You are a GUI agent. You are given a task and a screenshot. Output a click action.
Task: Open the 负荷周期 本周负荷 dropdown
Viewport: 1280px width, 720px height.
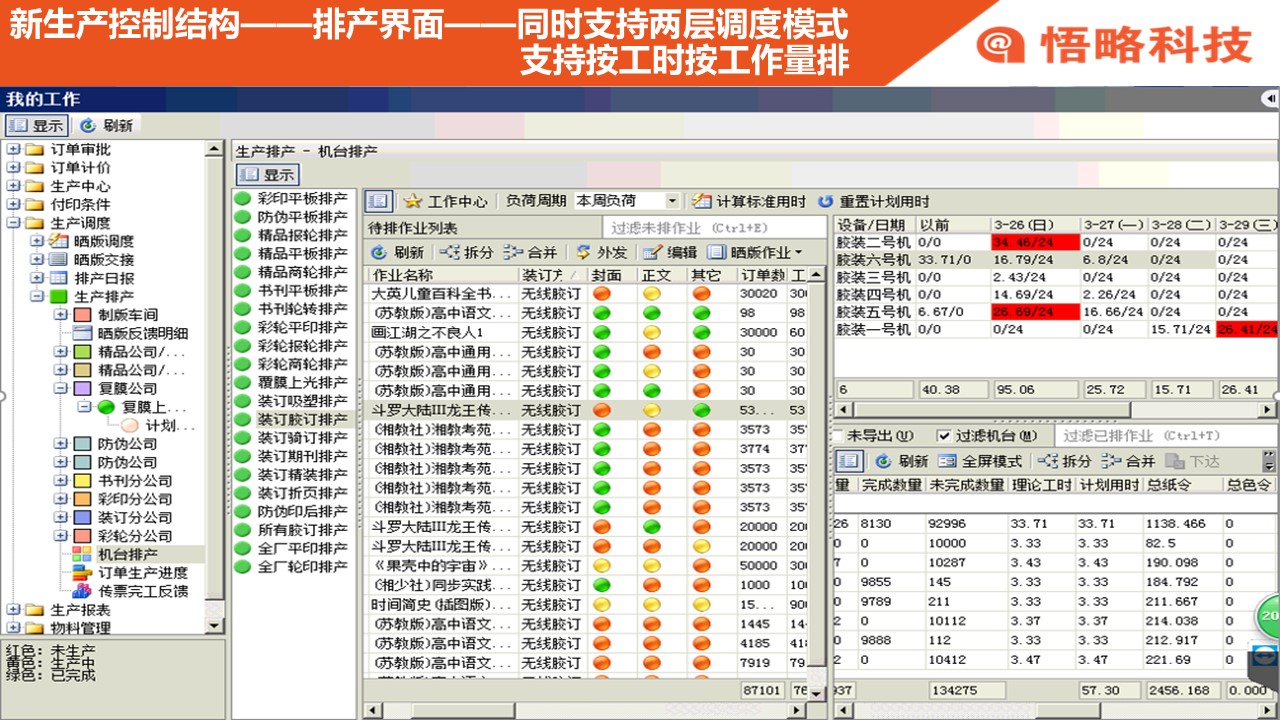[x=672, y=201]
